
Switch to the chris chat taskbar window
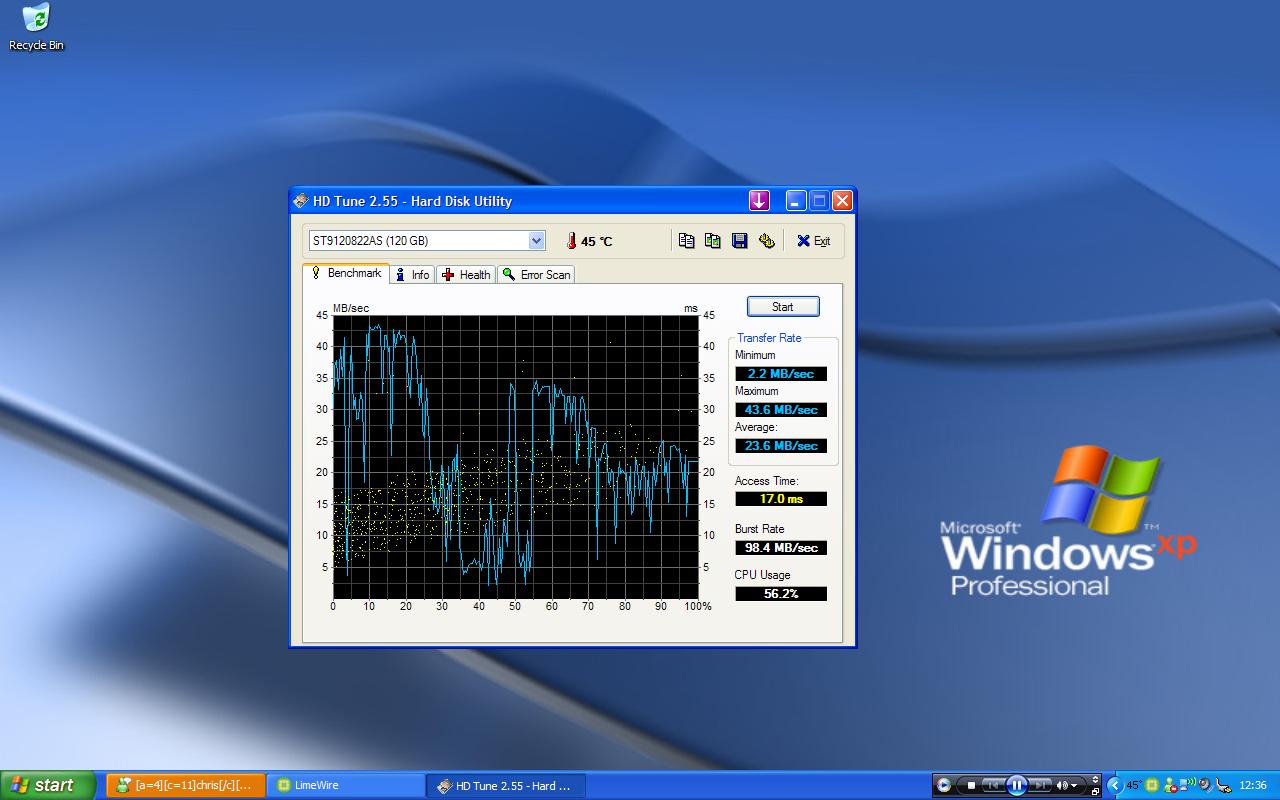pyautogui.click(x=186, y=785)
